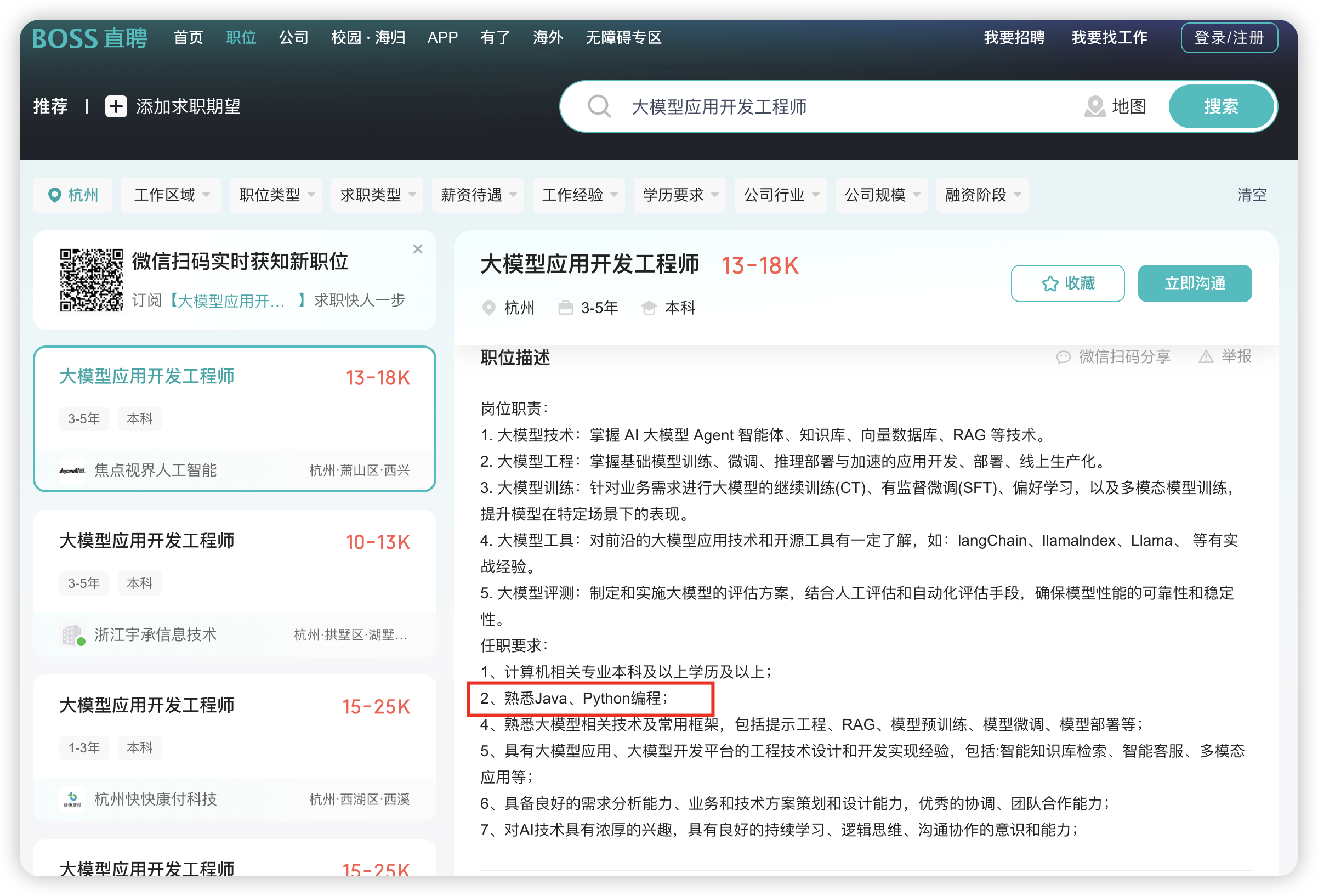Screen dimensions: 1318x896
Task: Click the 登录/注册 button
Action: click(x=1229, y=37)
